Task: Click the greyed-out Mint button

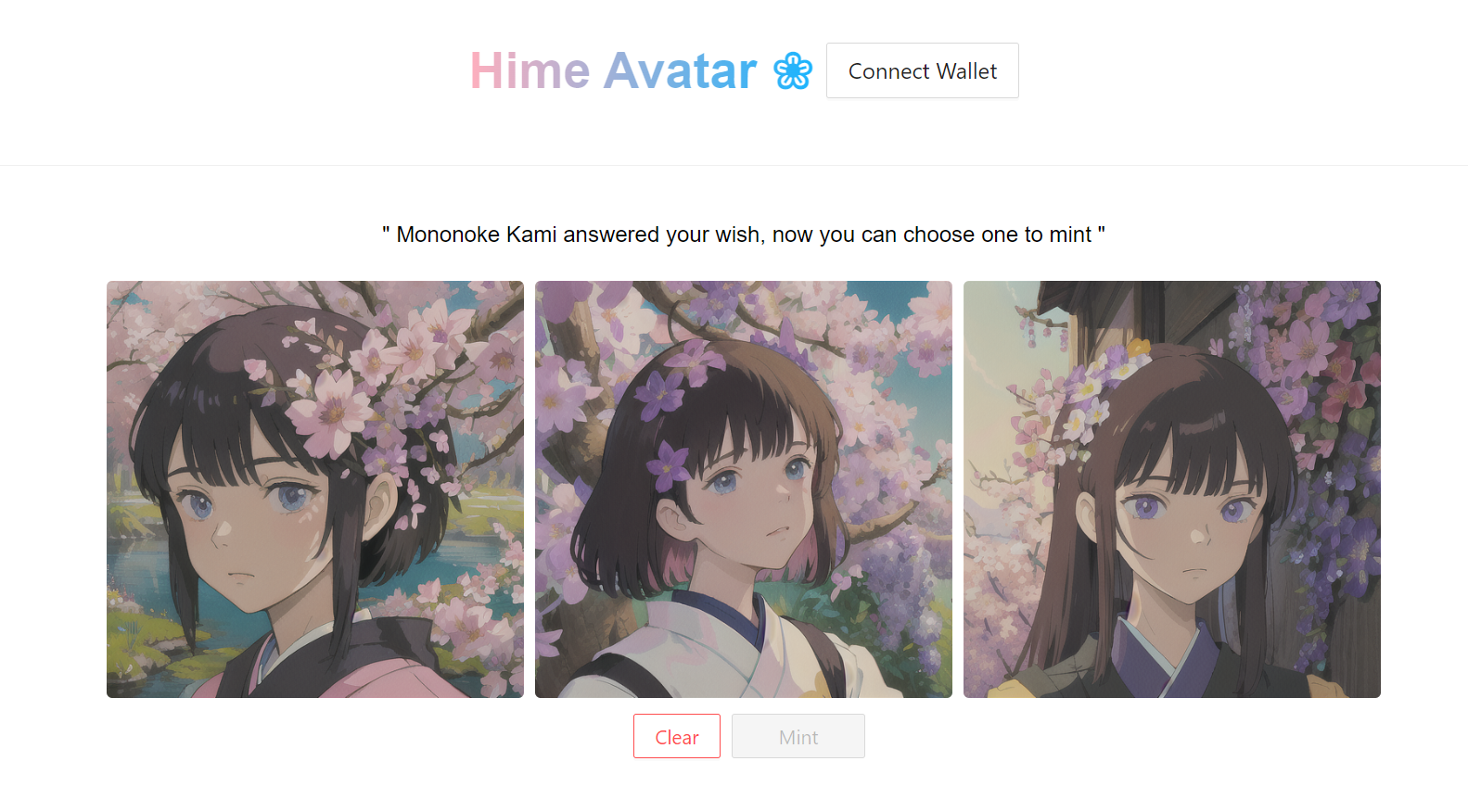Action: point(798,736)
